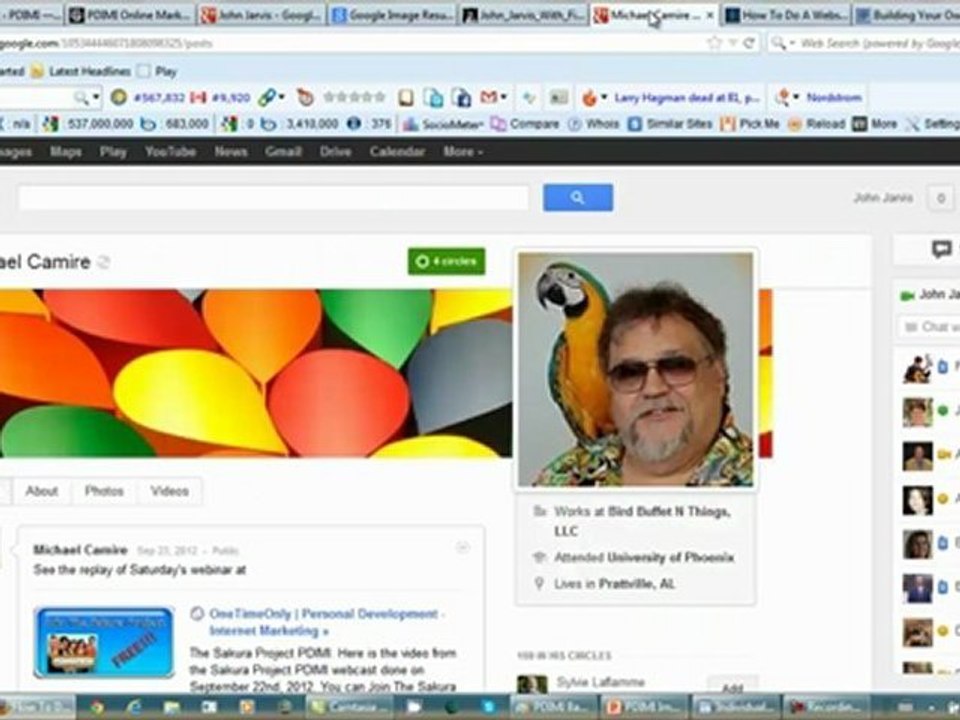Open the Larry Hagman headline link
Image resolution: width=960 pixels, height=720 pixels.
[687, 98]
